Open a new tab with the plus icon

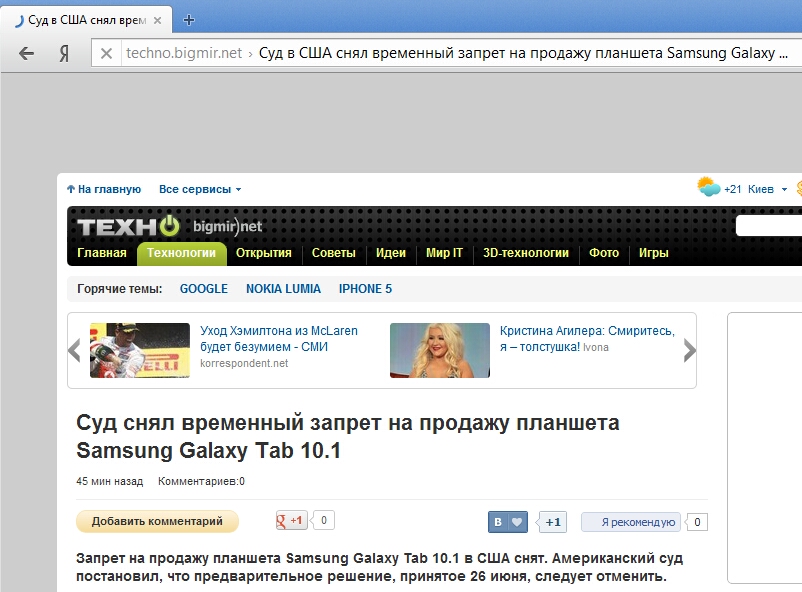189,20
